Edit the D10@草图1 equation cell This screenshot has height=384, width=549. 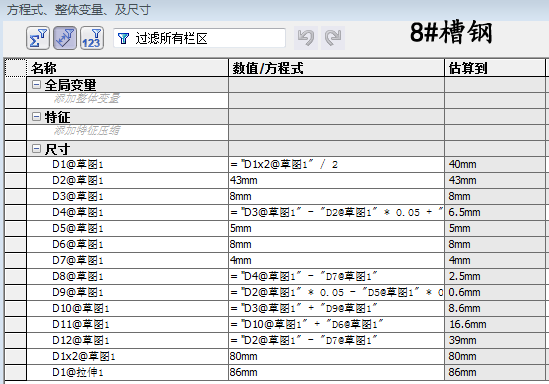[336, 308]
